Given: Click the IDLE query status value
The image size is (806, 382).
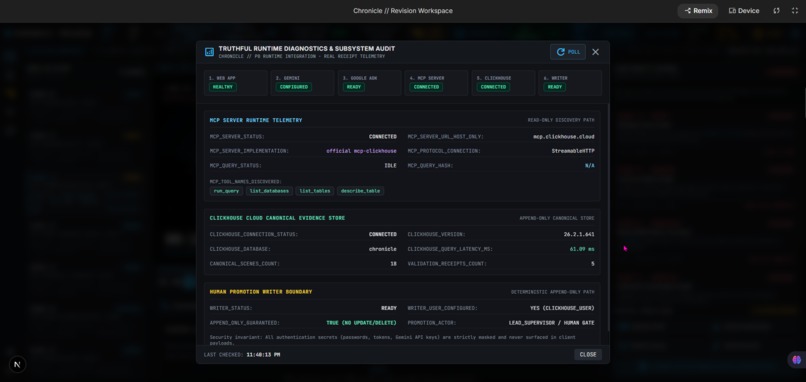Looking at the screenshot, I should pos(391,166).
